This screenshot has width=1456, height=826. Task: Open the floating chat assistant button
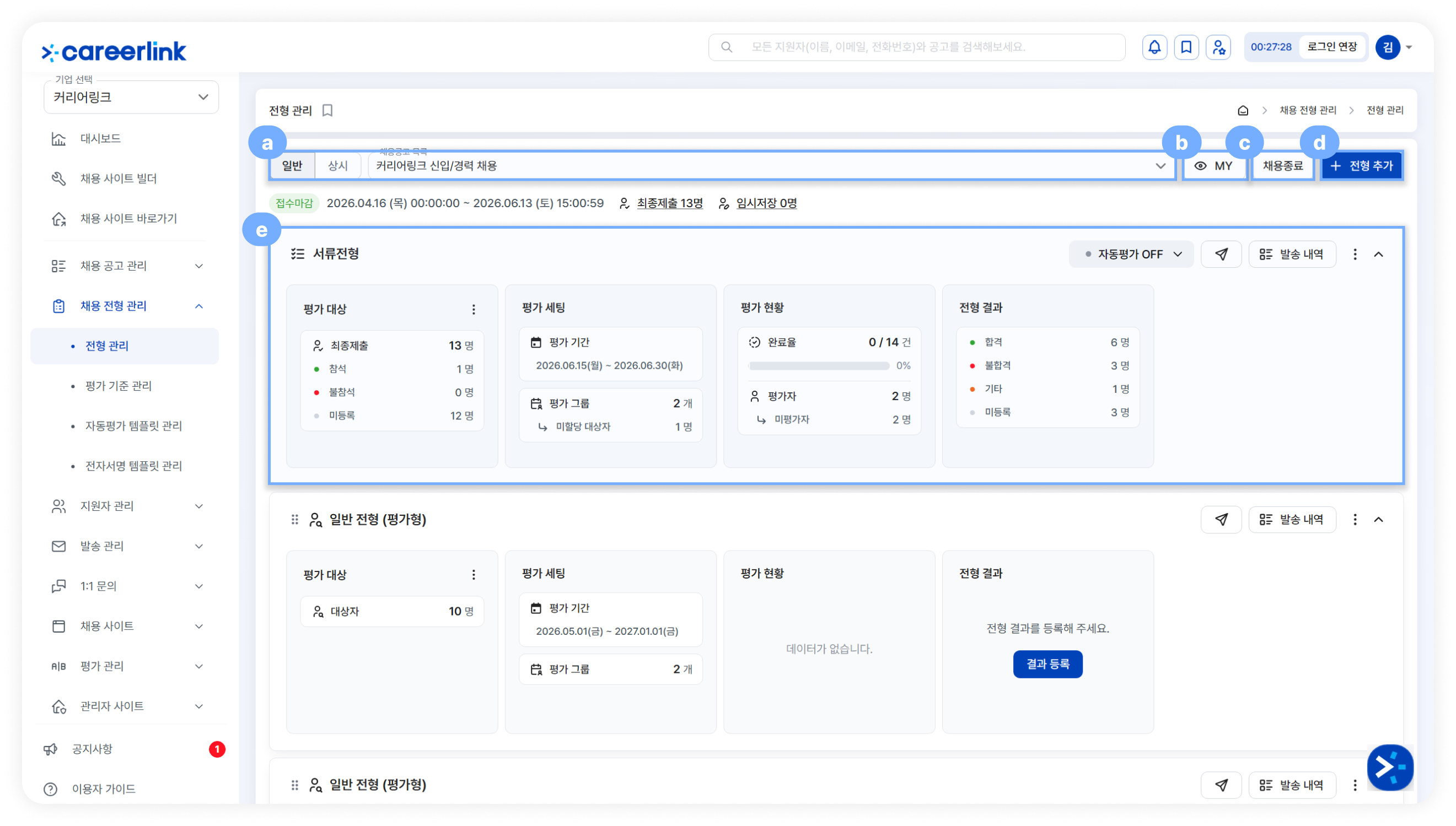(x=1389, y=768)
